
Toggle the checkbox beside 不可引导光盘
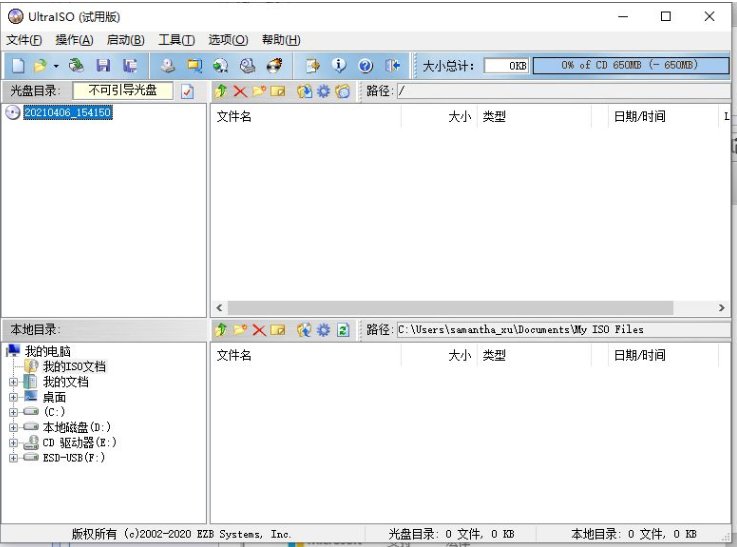(187, 91)
